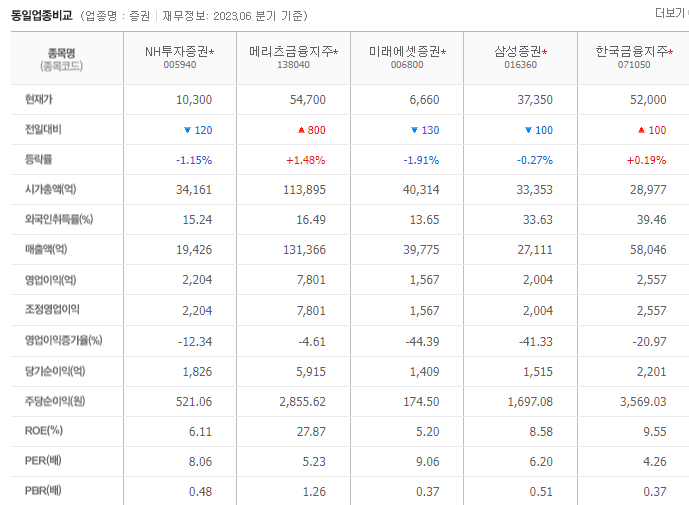Click the 등락률 row label
This screenshot has width=689, height=505.
tap(38, 159)
